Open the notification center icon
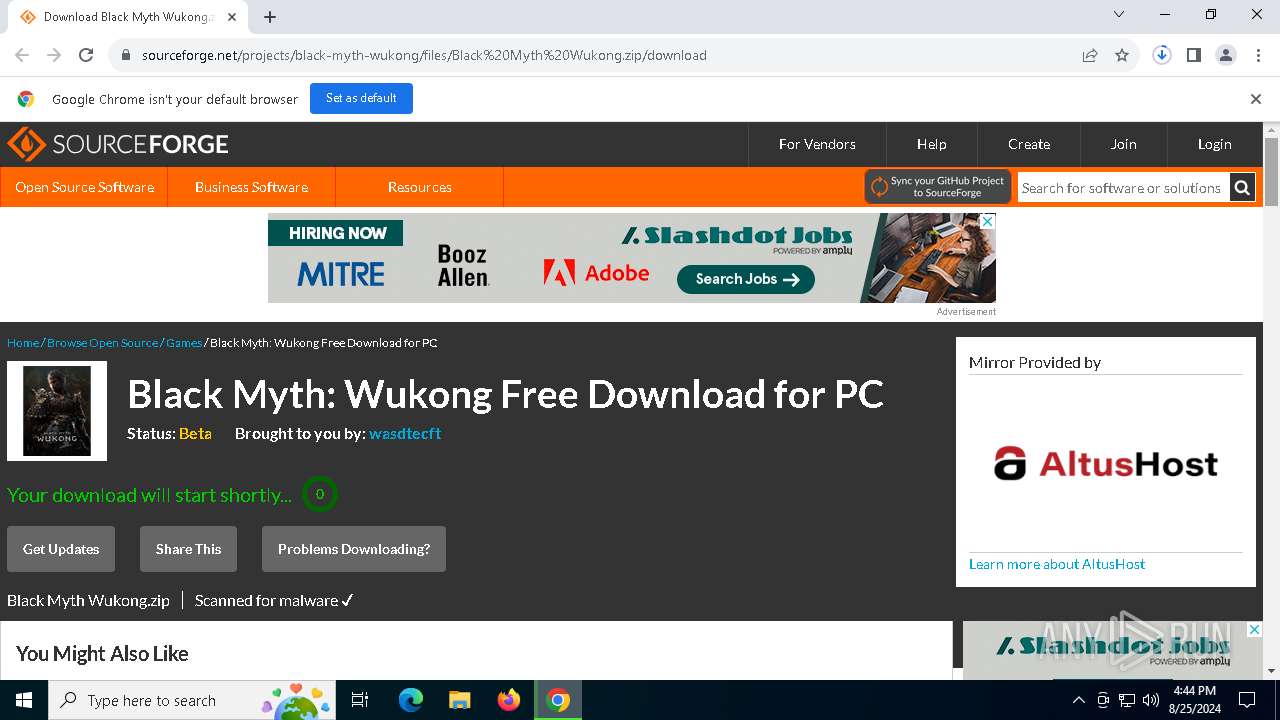Screen dimensions: 1280x720 pyautogui.click(x=1247, y=700)
